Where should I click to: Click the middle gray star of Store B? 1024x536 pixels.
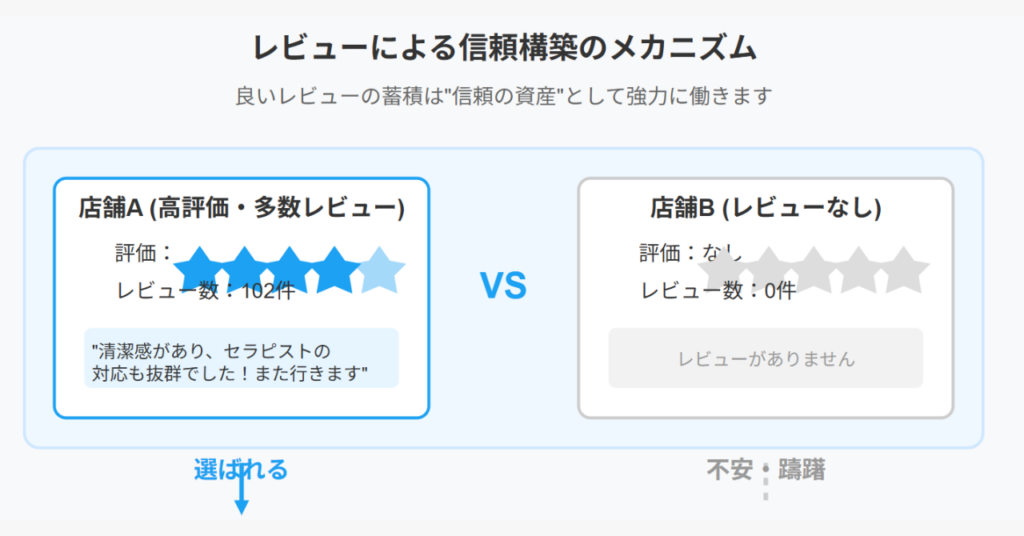pos(813,270)
